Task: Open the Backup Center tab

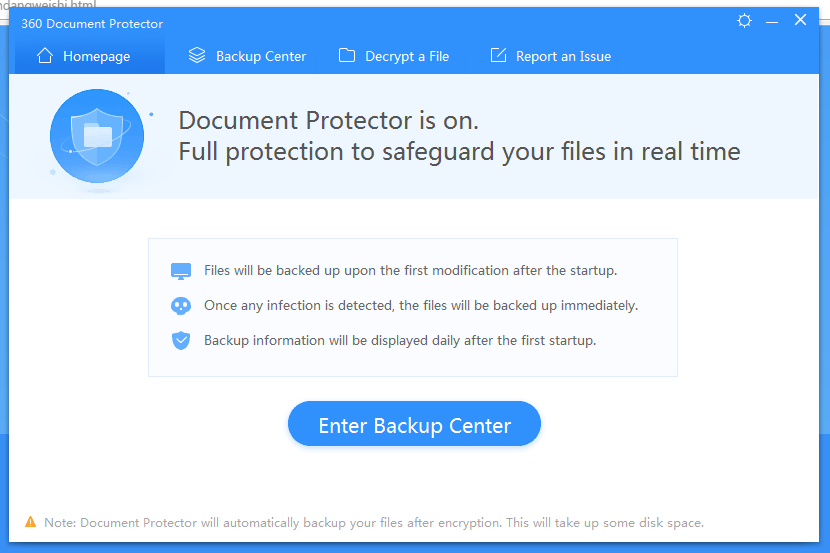Action: (x=247, y=56)
